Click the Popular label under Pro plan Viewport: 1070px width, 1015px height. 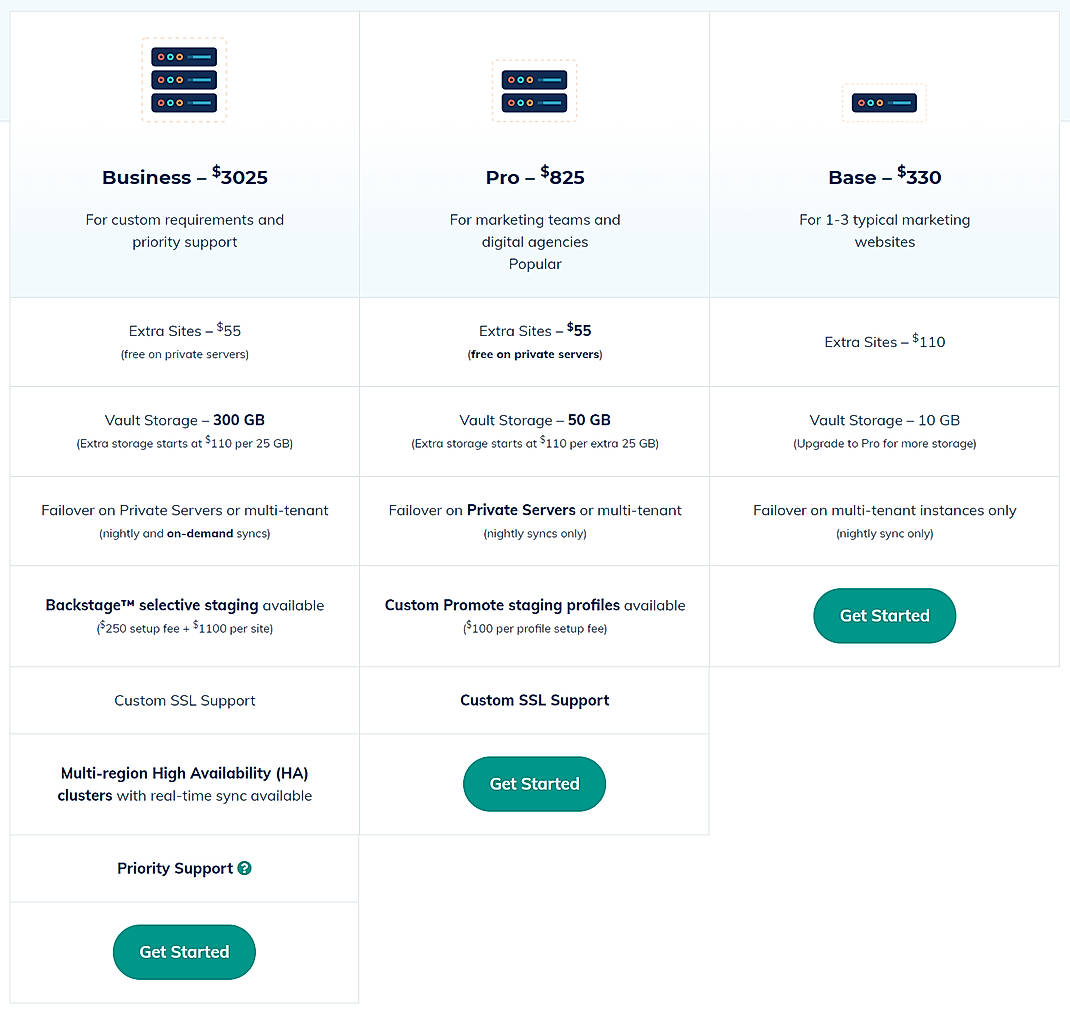pos(534,264)
